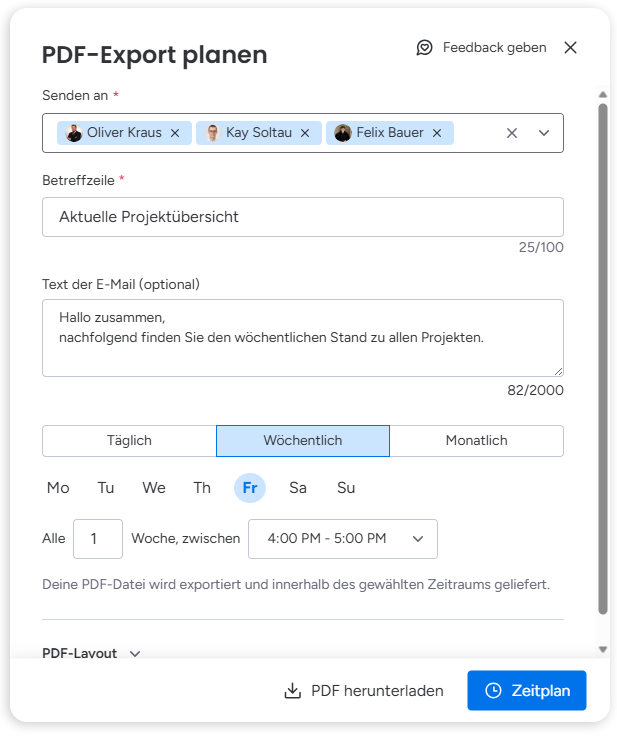Viewport: 617px width, 736px height.
Task: Click the download arrow icon
Action: coord(293,691)
